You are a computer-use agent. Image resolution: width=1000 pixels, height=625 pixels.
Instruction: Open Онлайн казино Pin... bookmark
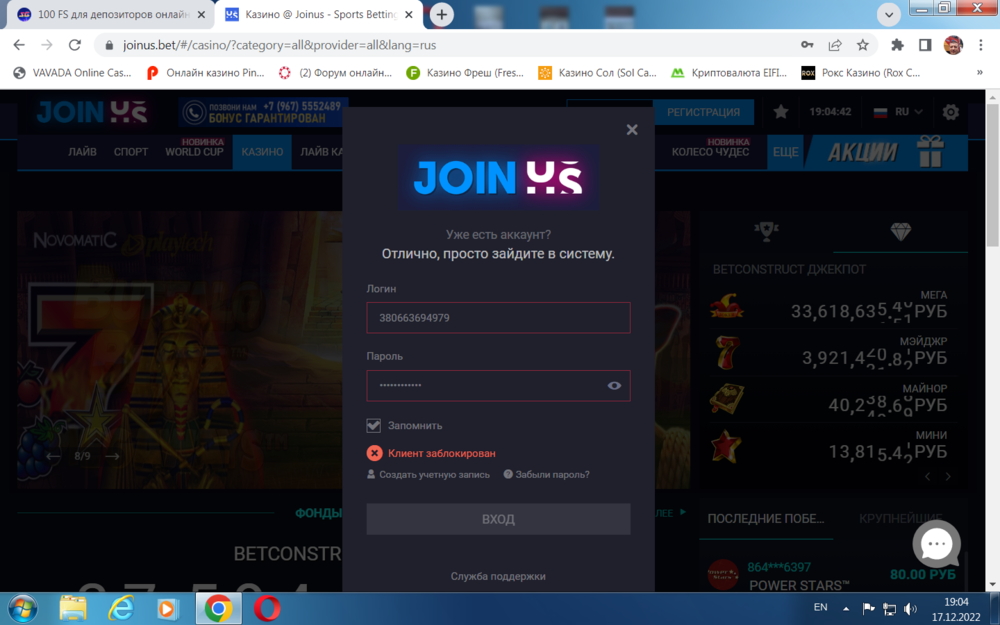point(205,73)
